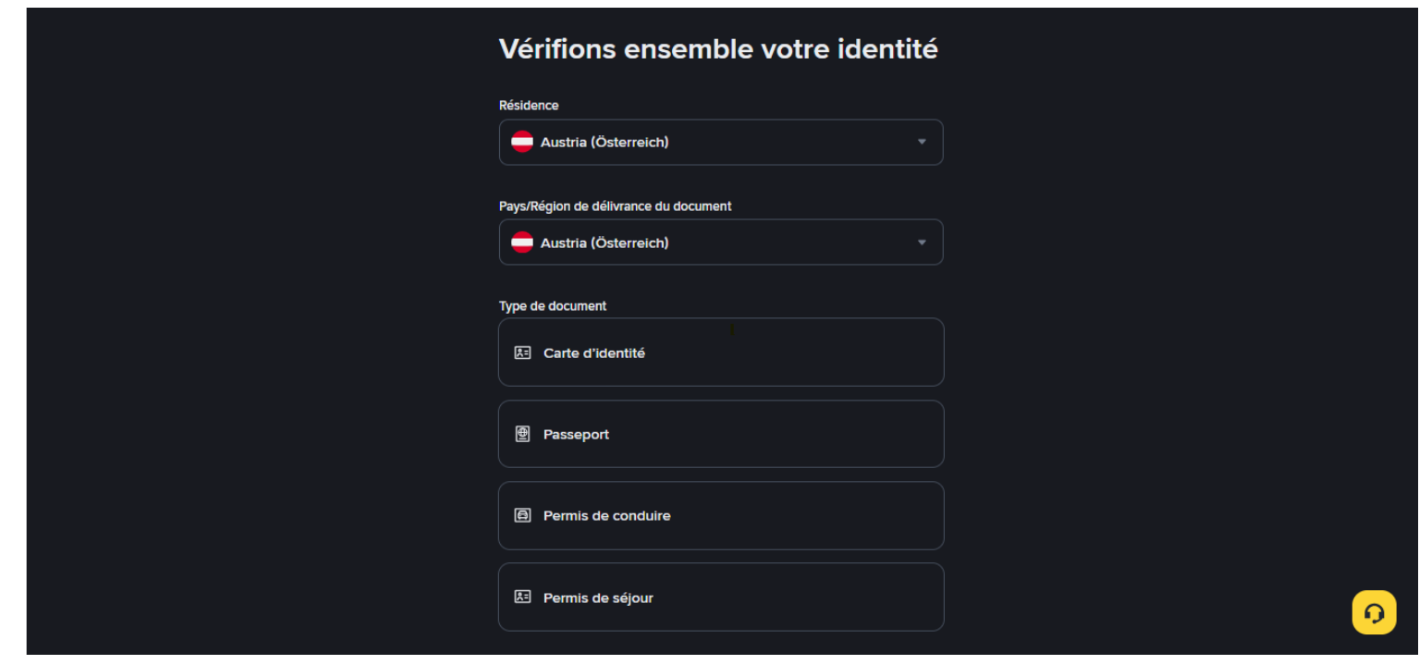
Task: Choose Passeport as document type
Action: click(x=720, y=434)
